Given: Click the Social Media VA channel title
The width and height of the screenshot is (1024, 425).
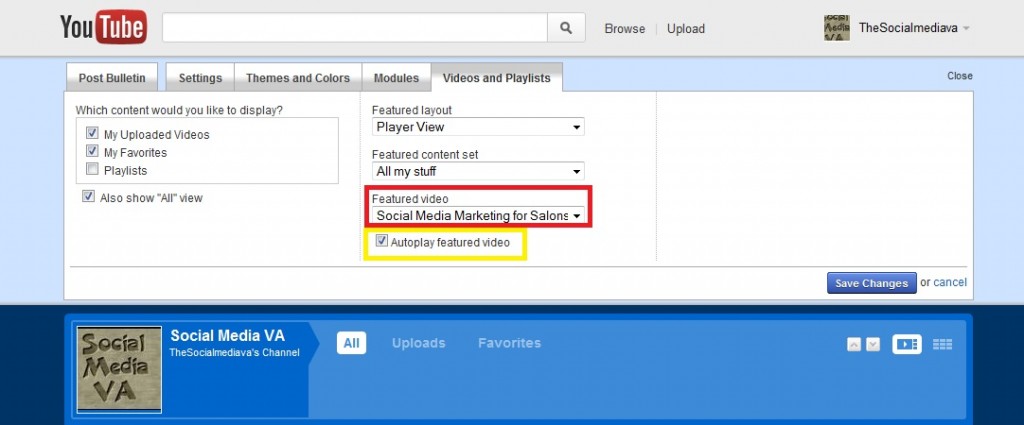Looking at the screenshot, I should click(x=227, y=336).
